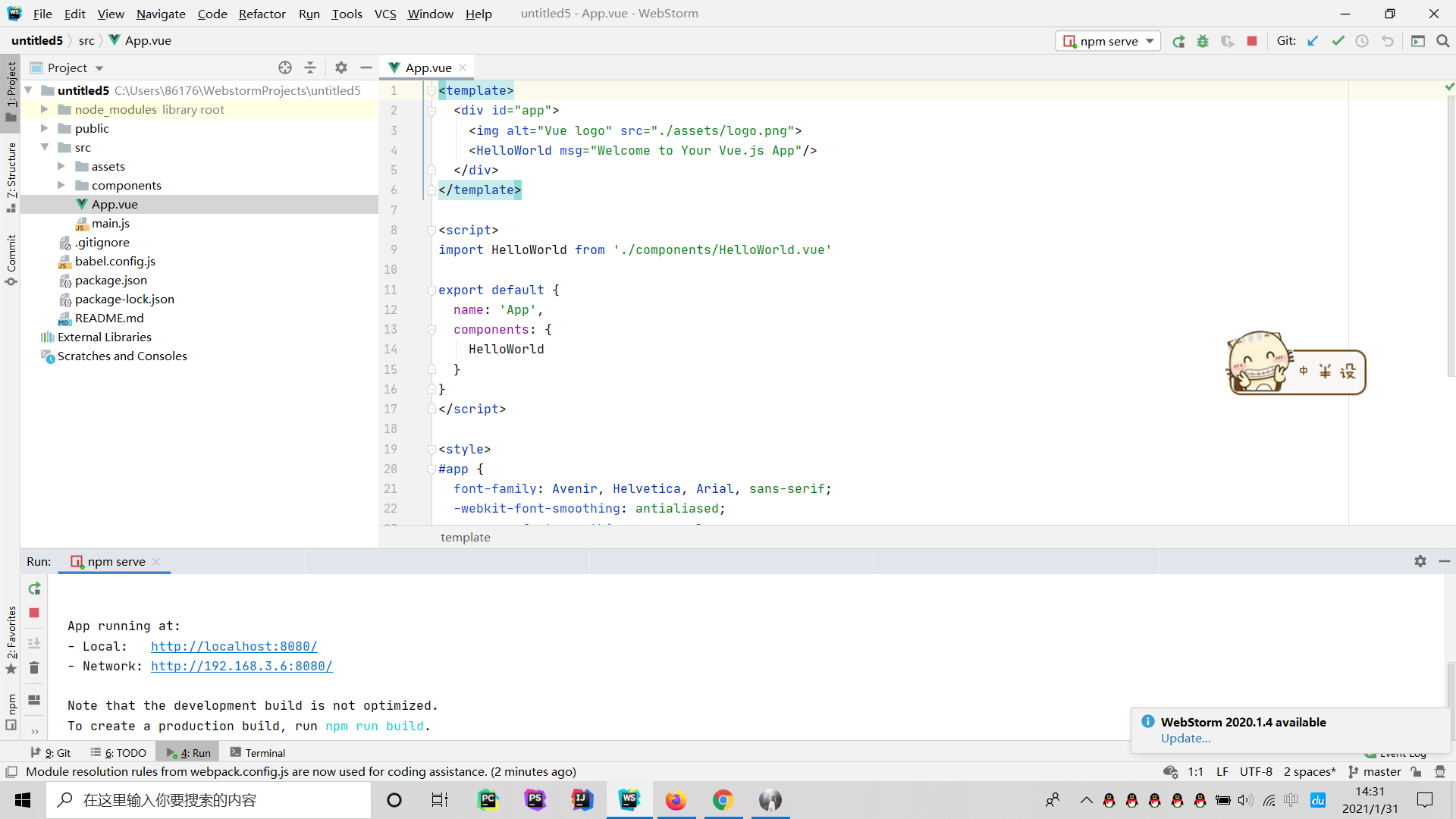Expand the components folder in project tree
The image size is (1456, 819).
[61, 185]
